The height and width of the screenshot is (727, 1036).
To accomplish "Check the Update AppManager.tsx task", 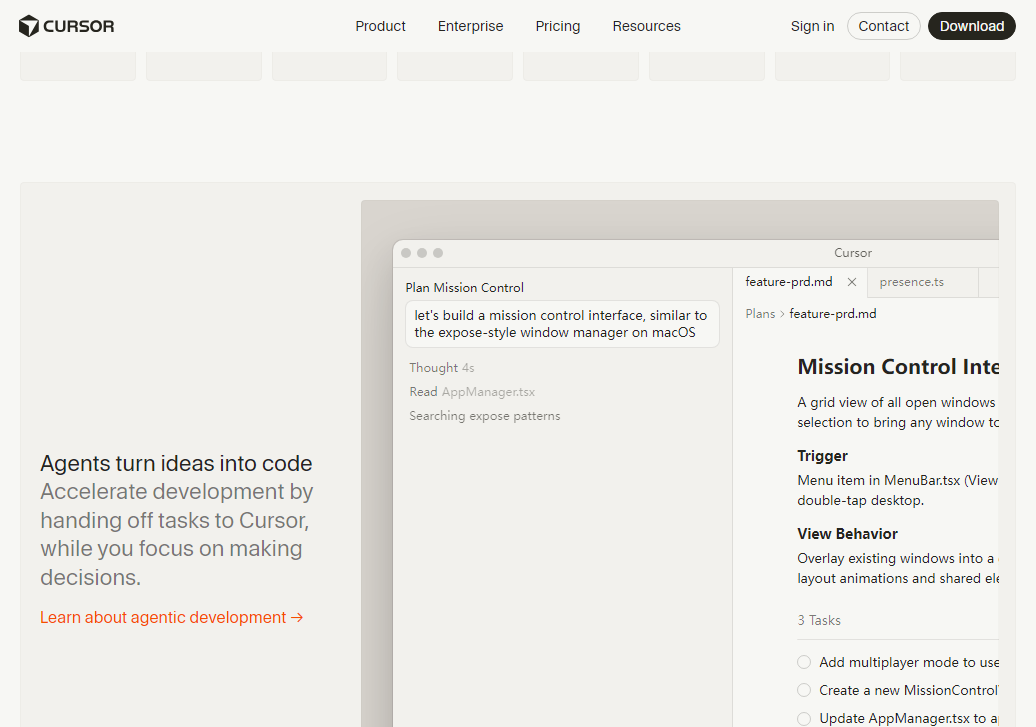I will (x=803, y=718).
